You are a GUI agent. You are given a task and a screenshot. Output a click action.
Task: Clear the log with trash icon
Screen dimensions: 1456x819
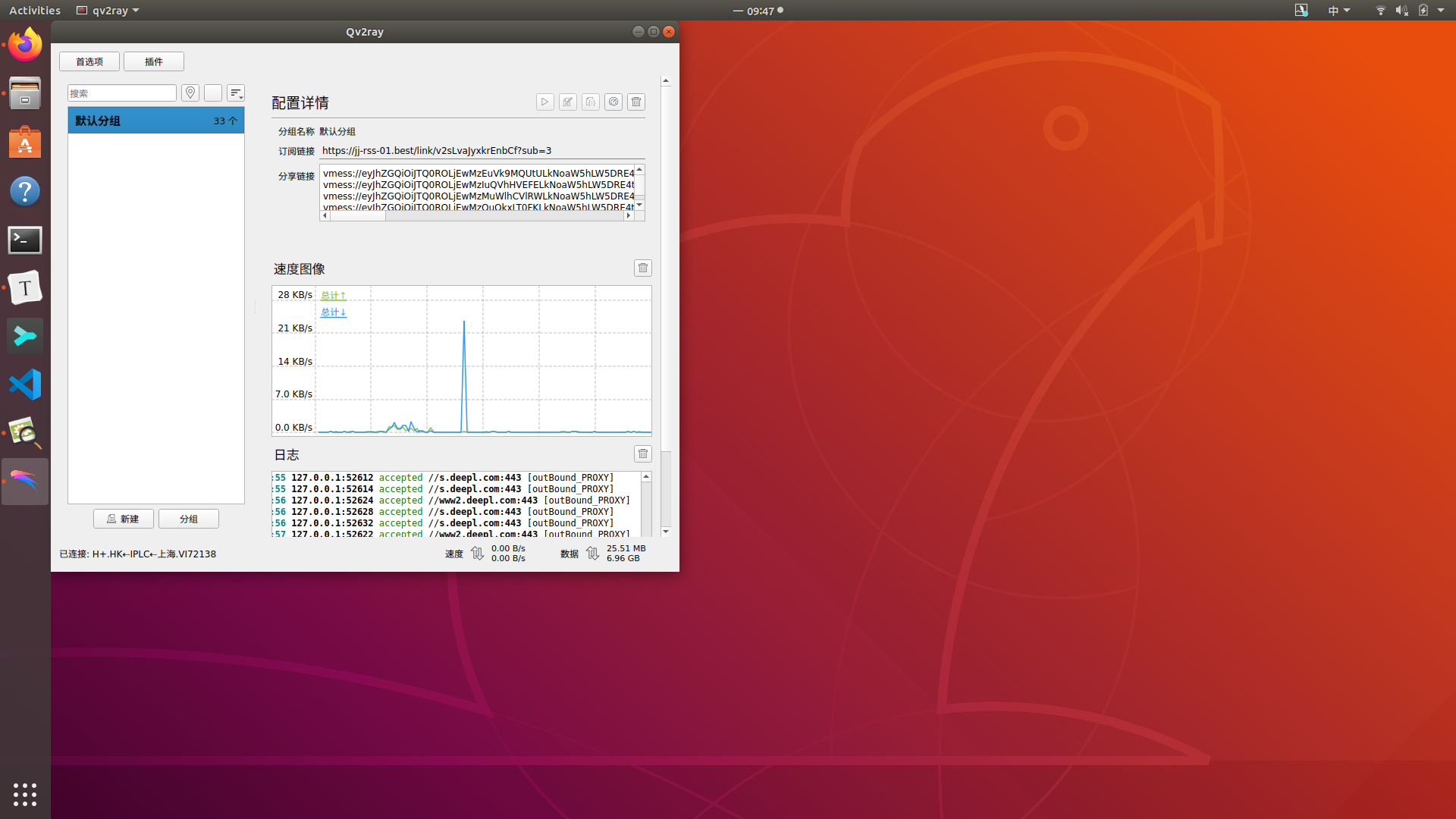(x=642, y=453)
